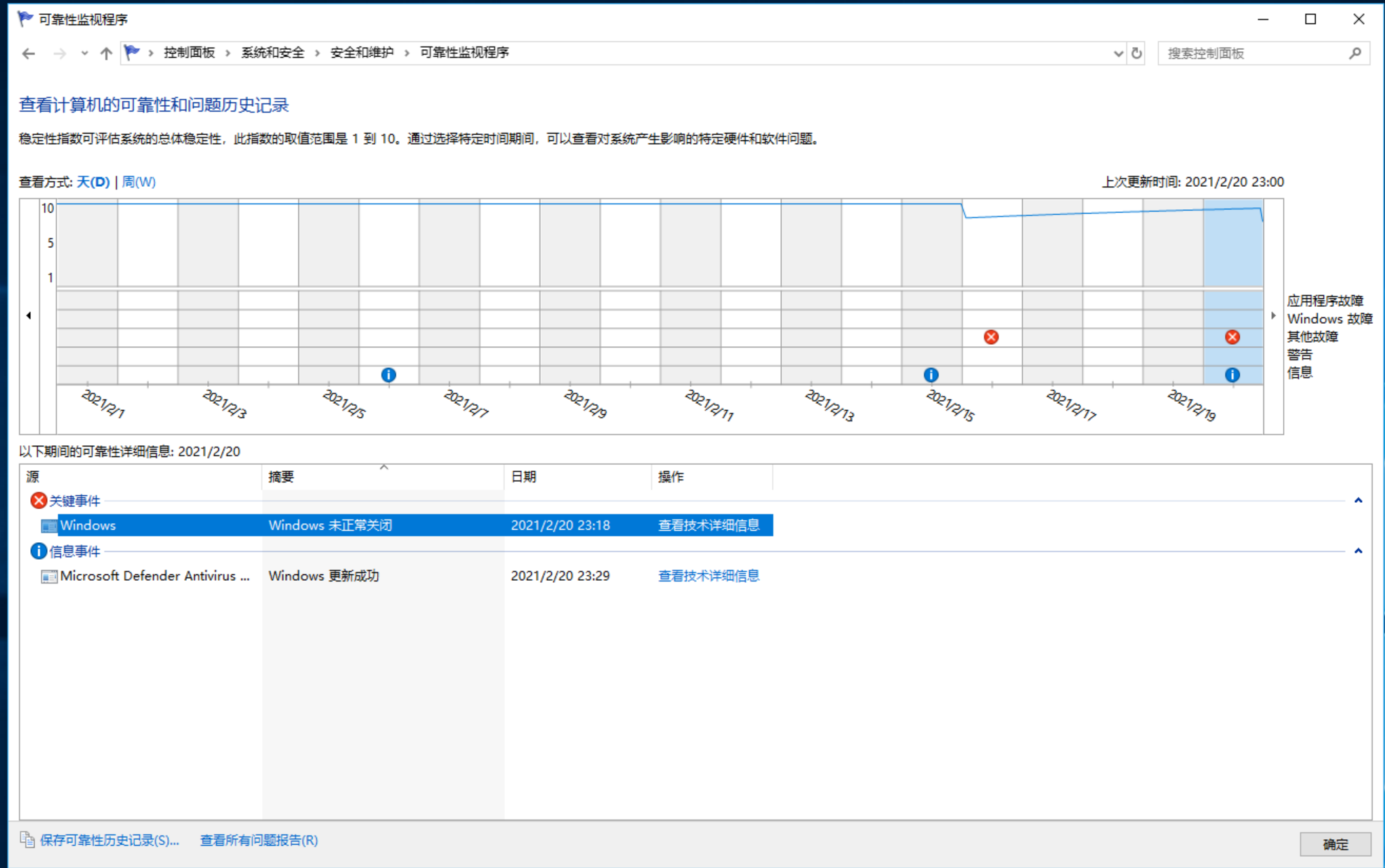Image resolution: width=1385 pixels, height=868 pixels.
Task: Click blue info icon in highlighted 2021/2/20 column
Action: pyautogui.click(x=1232, y=375)
